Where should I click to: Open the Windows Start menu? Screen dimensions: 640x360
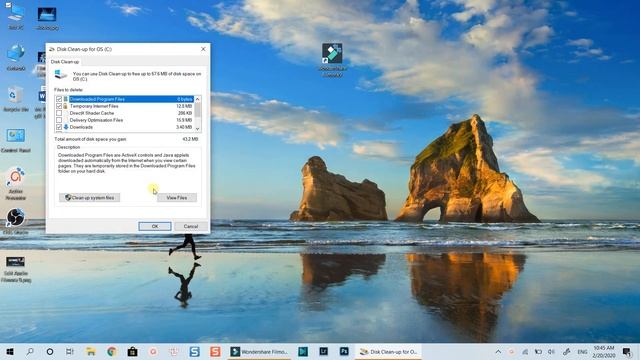pyautogui.click(x=10, y=351)
